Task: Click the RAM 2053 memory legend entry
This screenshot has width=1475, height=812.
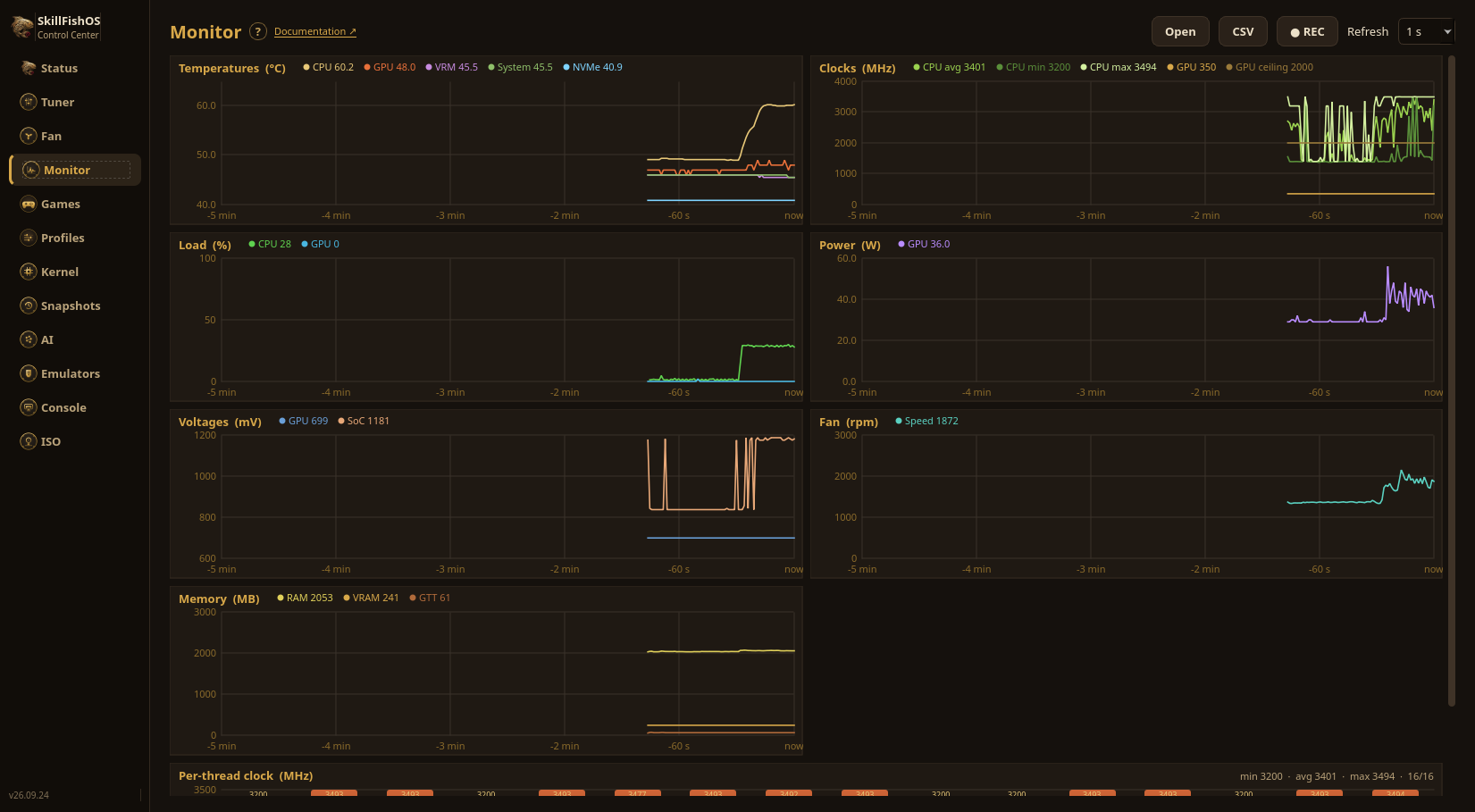Action: [305, 598]
